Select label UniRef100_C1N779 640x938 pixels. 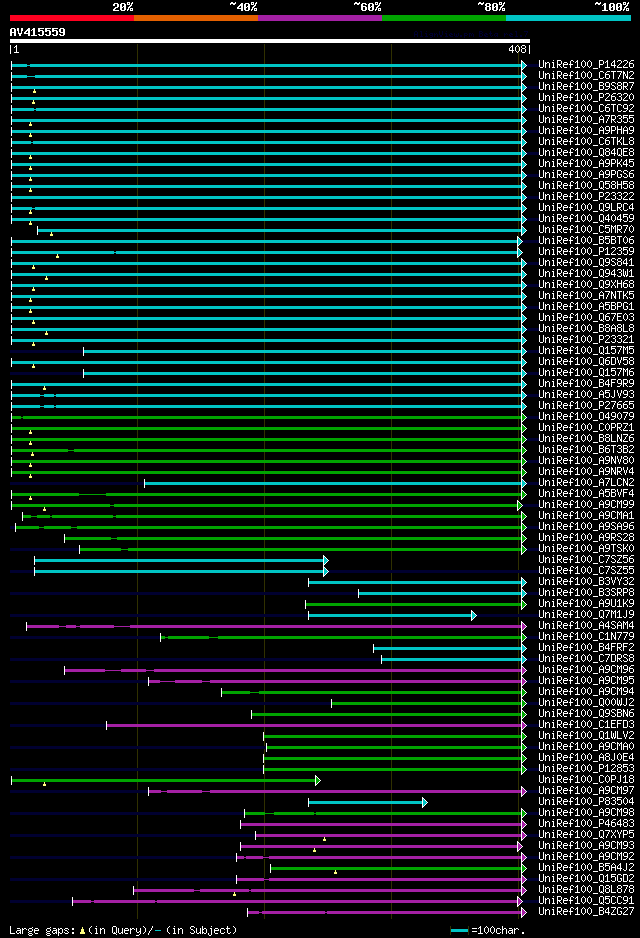pyautogui.click(x=586, y=636)
